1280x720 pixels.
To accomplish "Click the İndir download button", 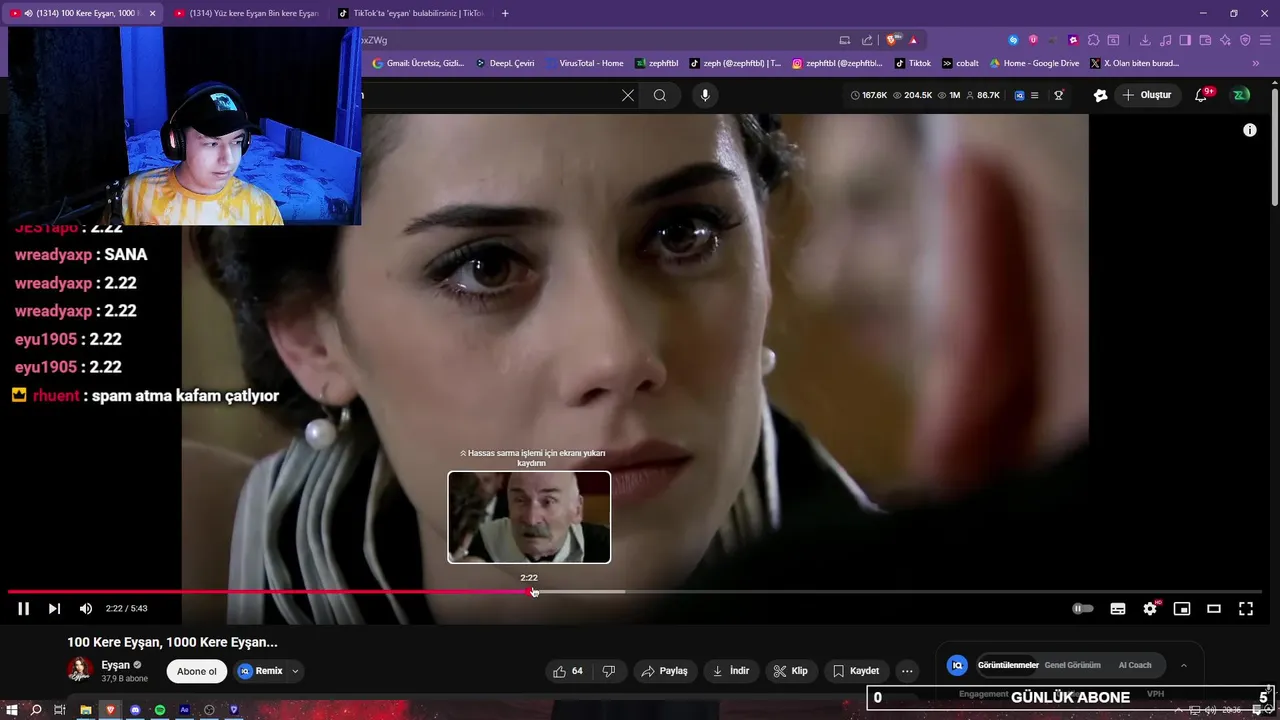I will point(731,671).
